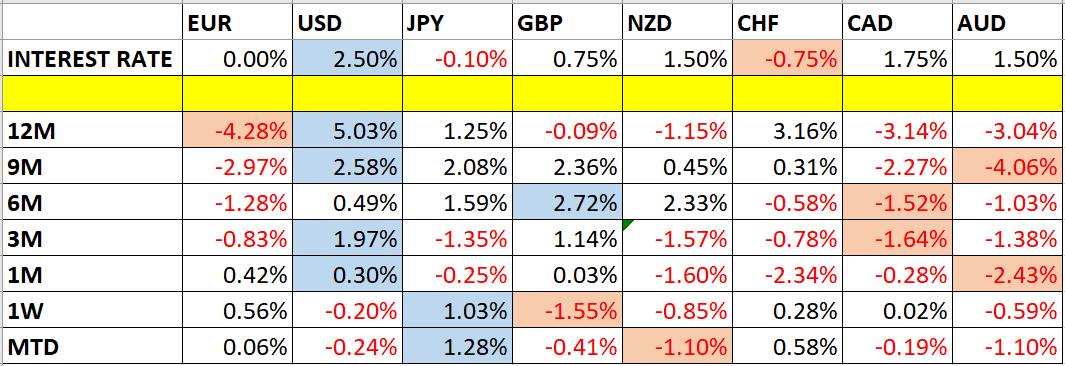Select the 1M AUD cell showing -2.43%

[1008, 274]
